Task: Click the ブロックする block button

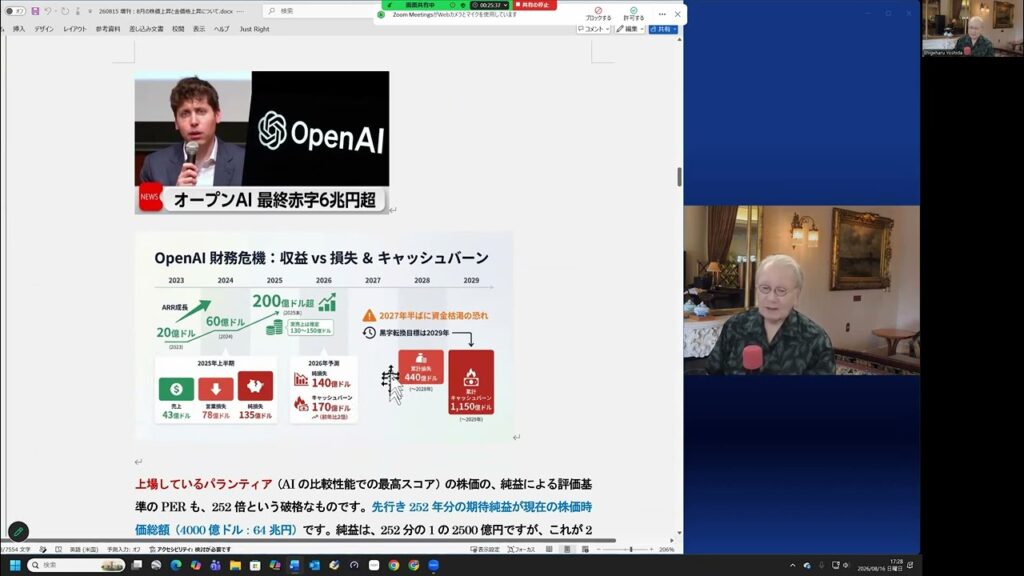Action: point(598,14)
